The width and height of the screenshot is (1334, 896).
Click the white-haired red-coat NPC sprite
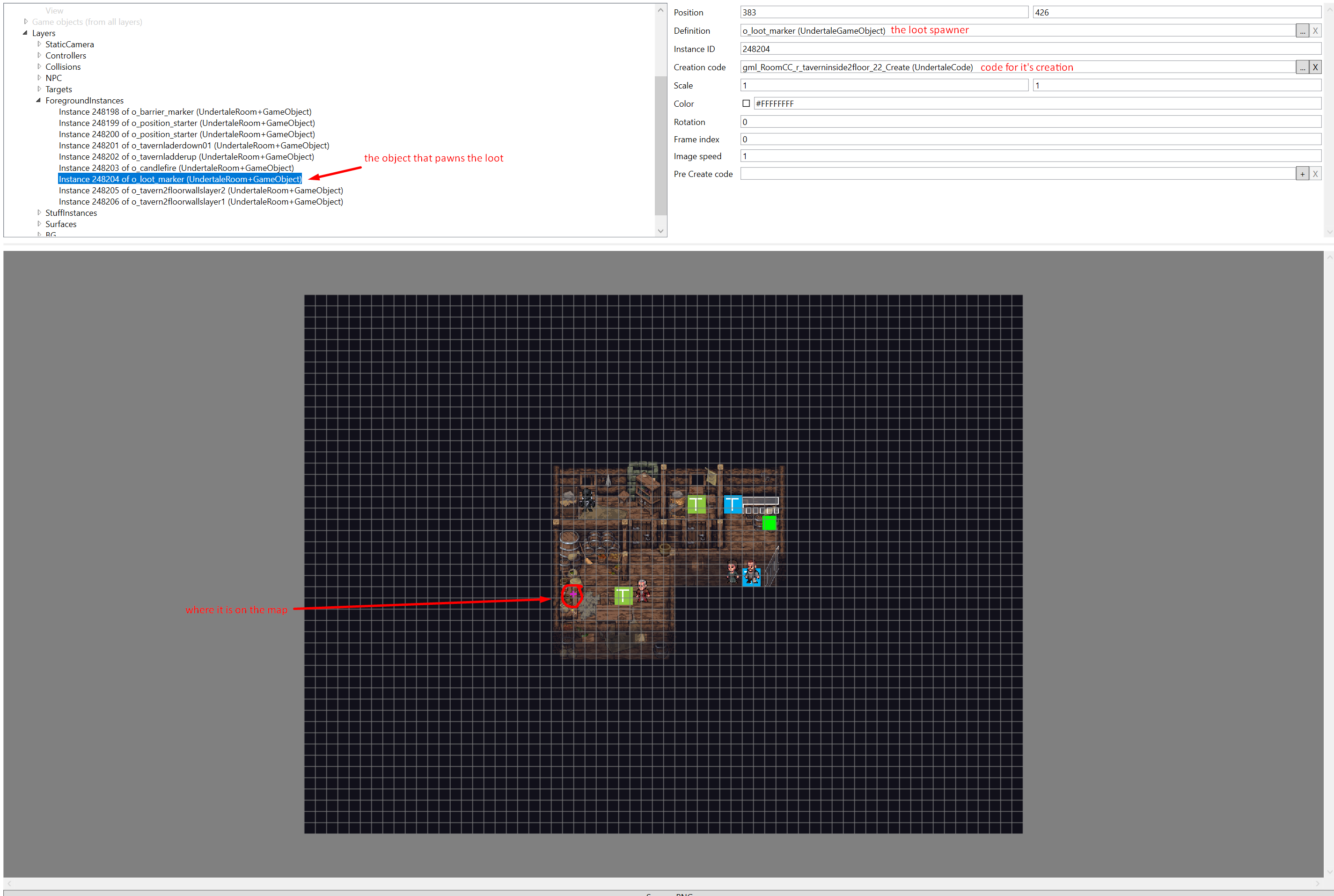(x=643, y=590)
